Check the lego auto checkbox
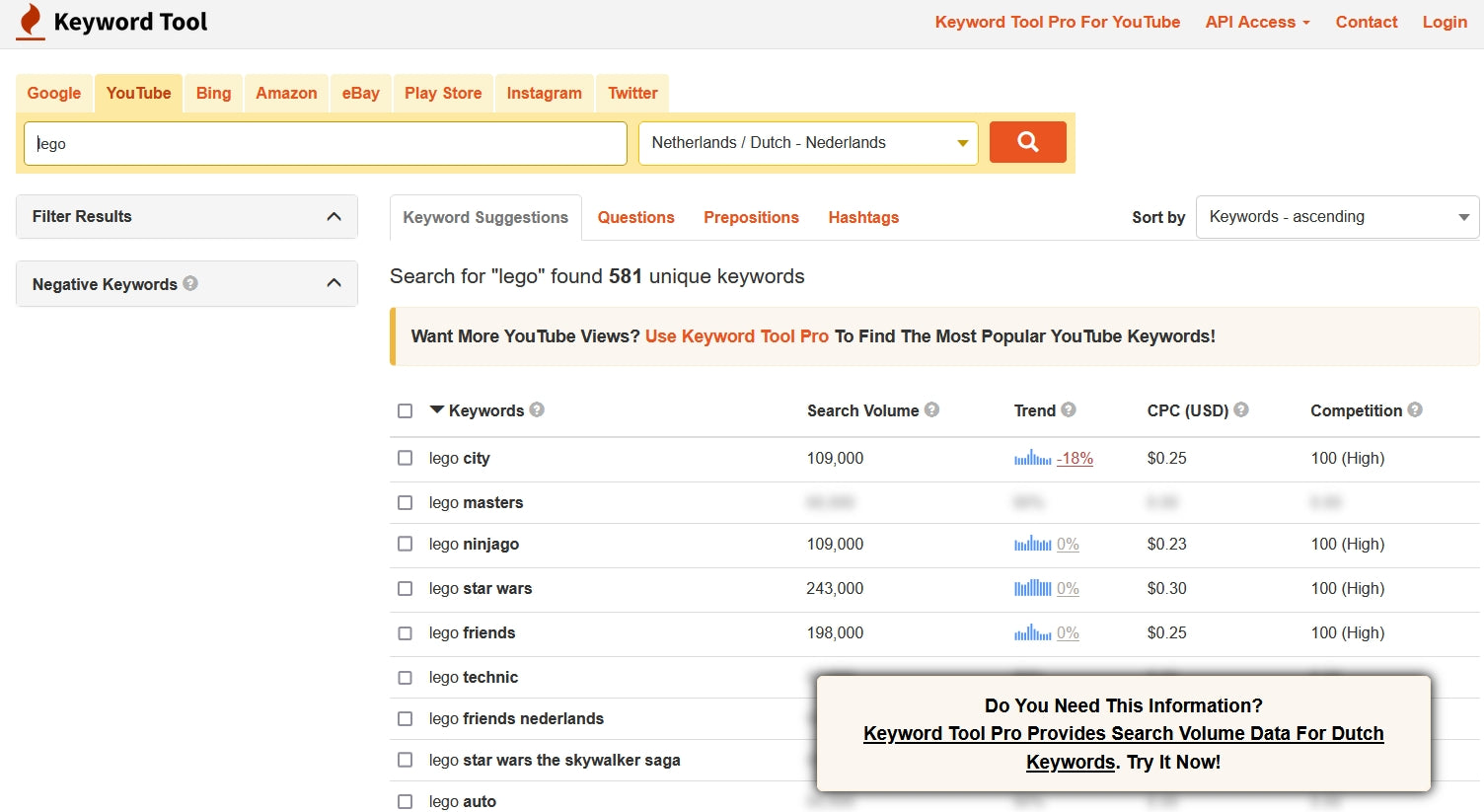The height and width of the screenshot is (812, 1484). click(x=405, y=801)
